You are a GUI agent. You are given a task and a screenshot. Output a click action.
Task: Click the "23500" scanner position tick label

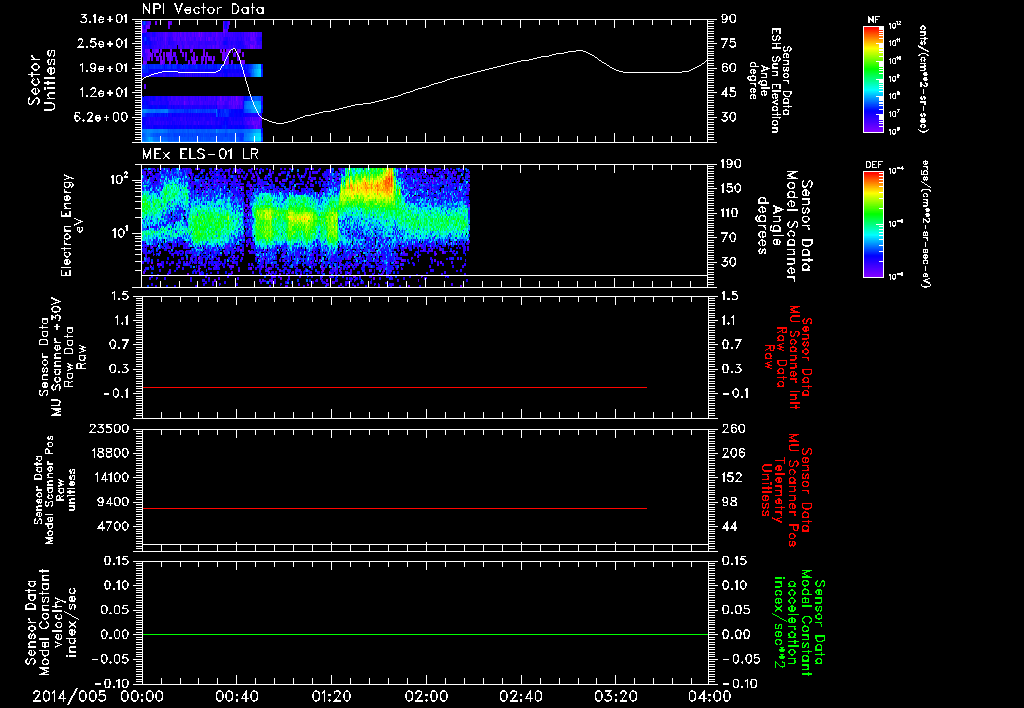109,429
